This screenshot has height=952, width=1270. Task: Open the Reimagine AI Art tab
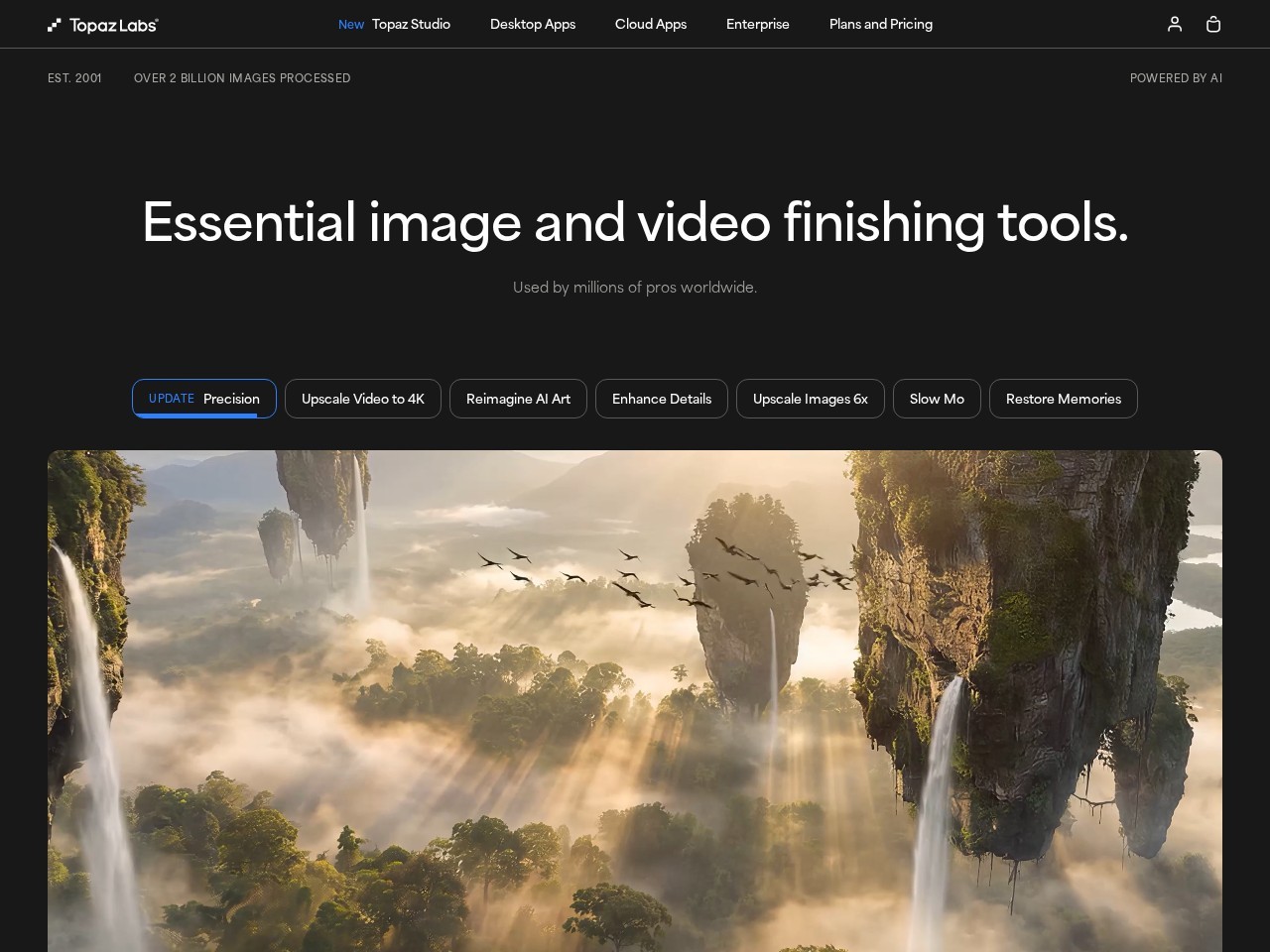point(518,399)
